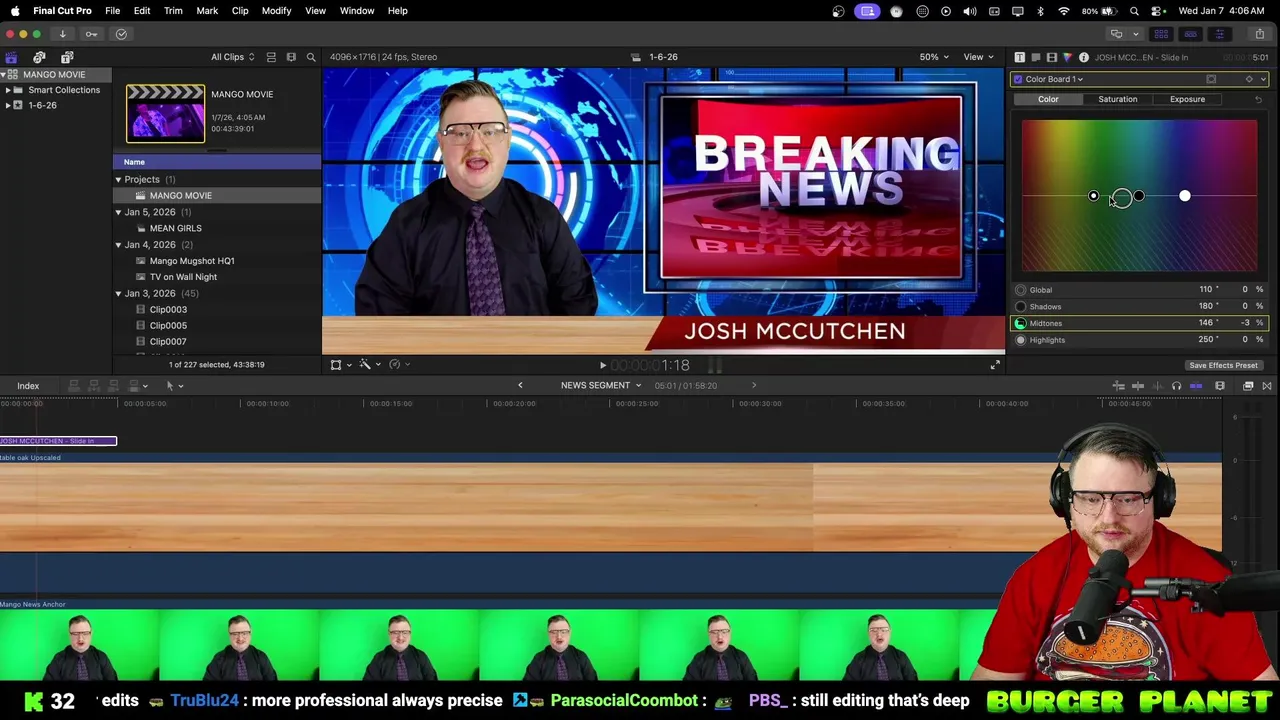Click the timeline history forward arrow
This screenshot has height=720, width=1280.
point(754,385)
